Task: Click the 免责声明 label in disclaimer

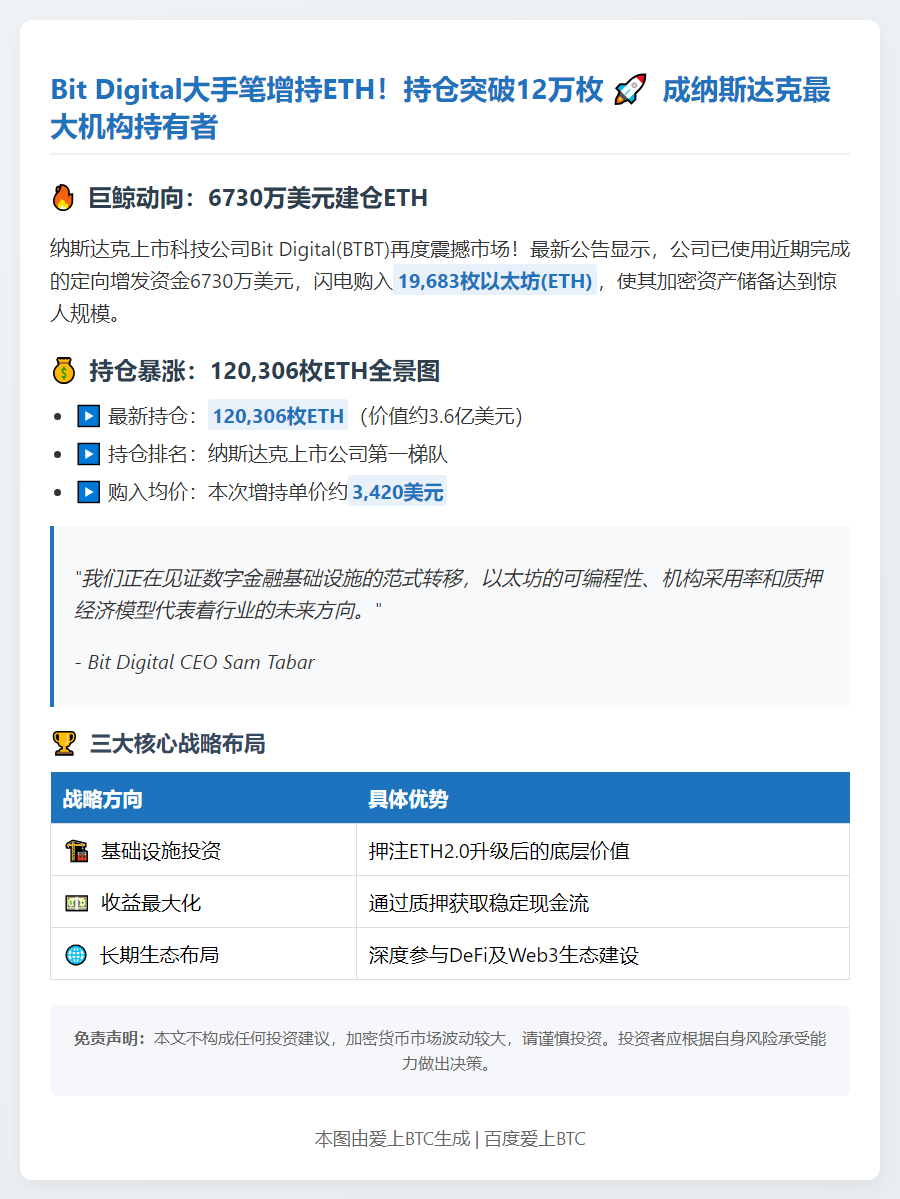Action: click(110, 1038)
